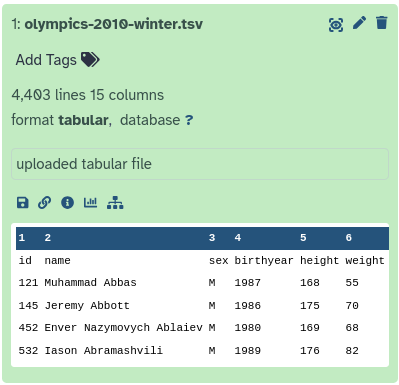Screen dimensions: 399x385
Task: Click birthyear value 1989
Action: click(248, 350)
